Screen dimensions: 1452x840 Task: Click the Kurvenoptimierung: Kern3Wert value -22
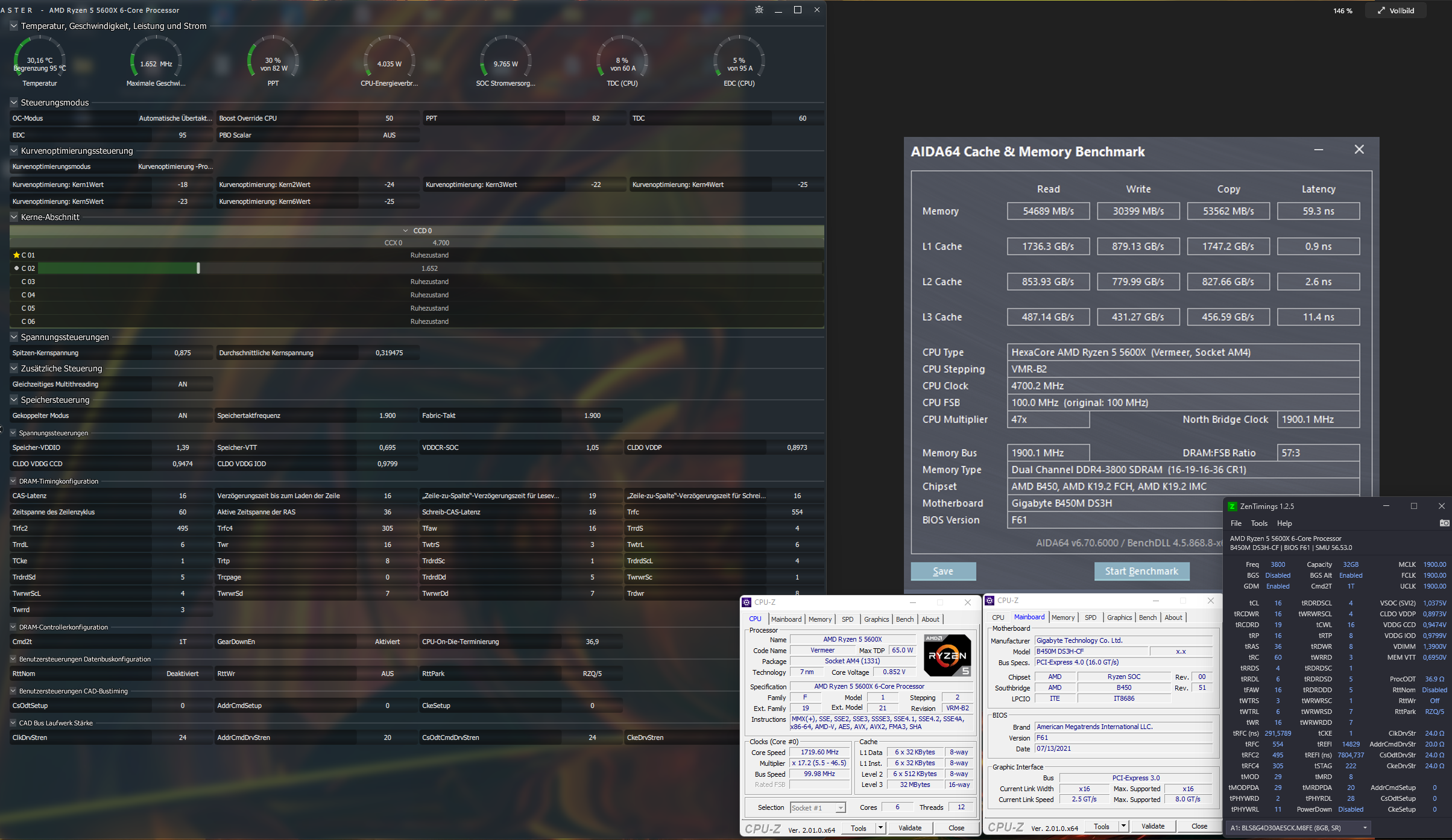coord(596,185)
